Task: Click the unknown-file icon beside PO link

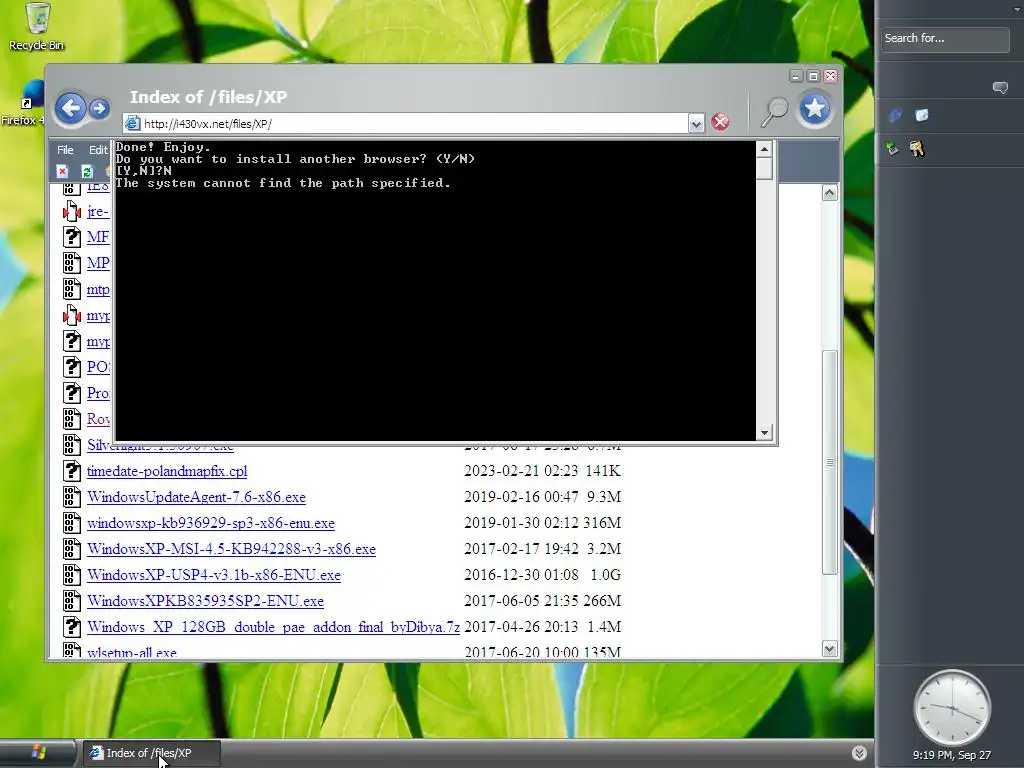Action: pos(72,366)
